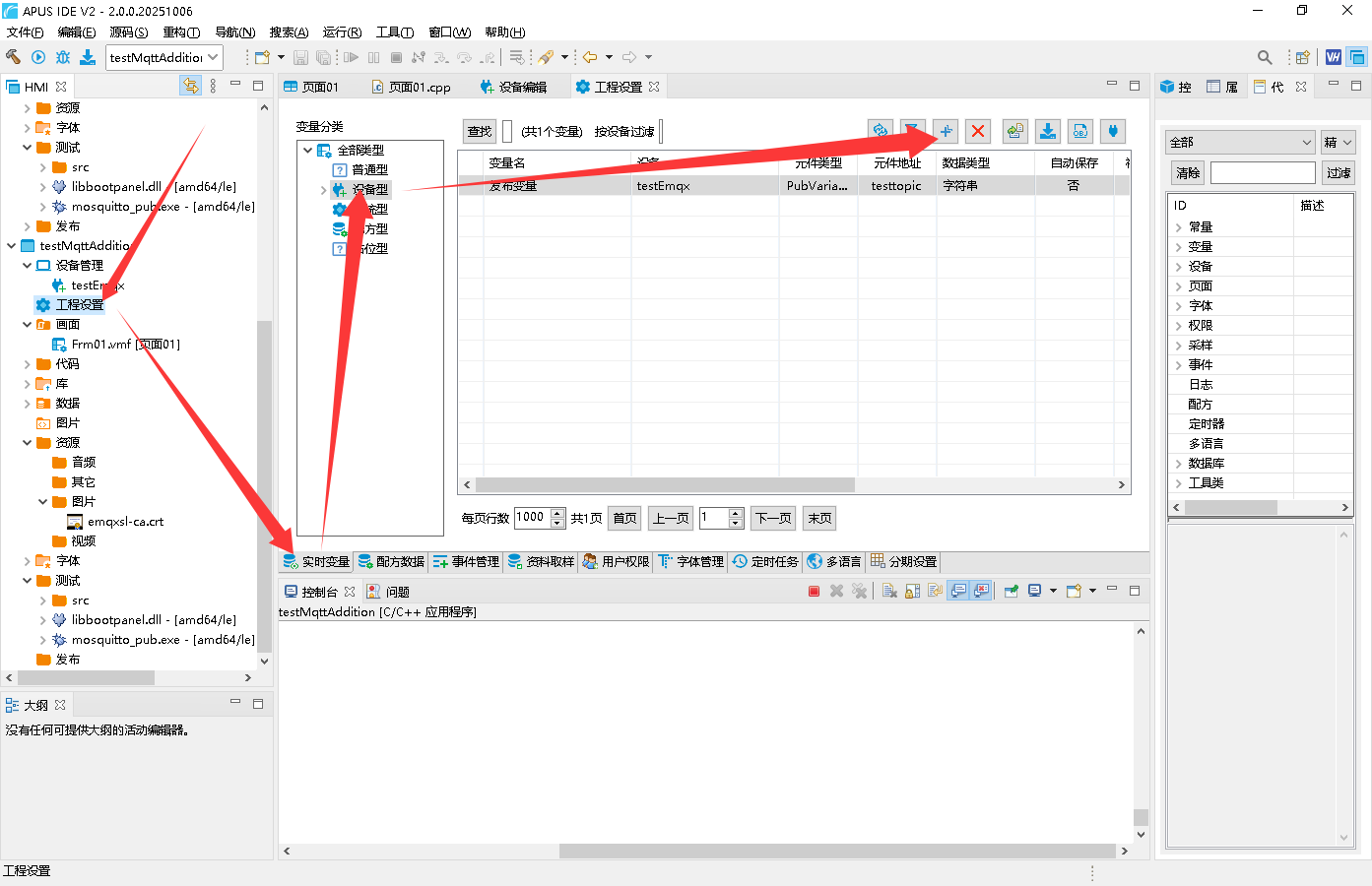Open the 多语言 bottom tab
Viewport: 1372px width, 886px height.
tap(834, 561)
